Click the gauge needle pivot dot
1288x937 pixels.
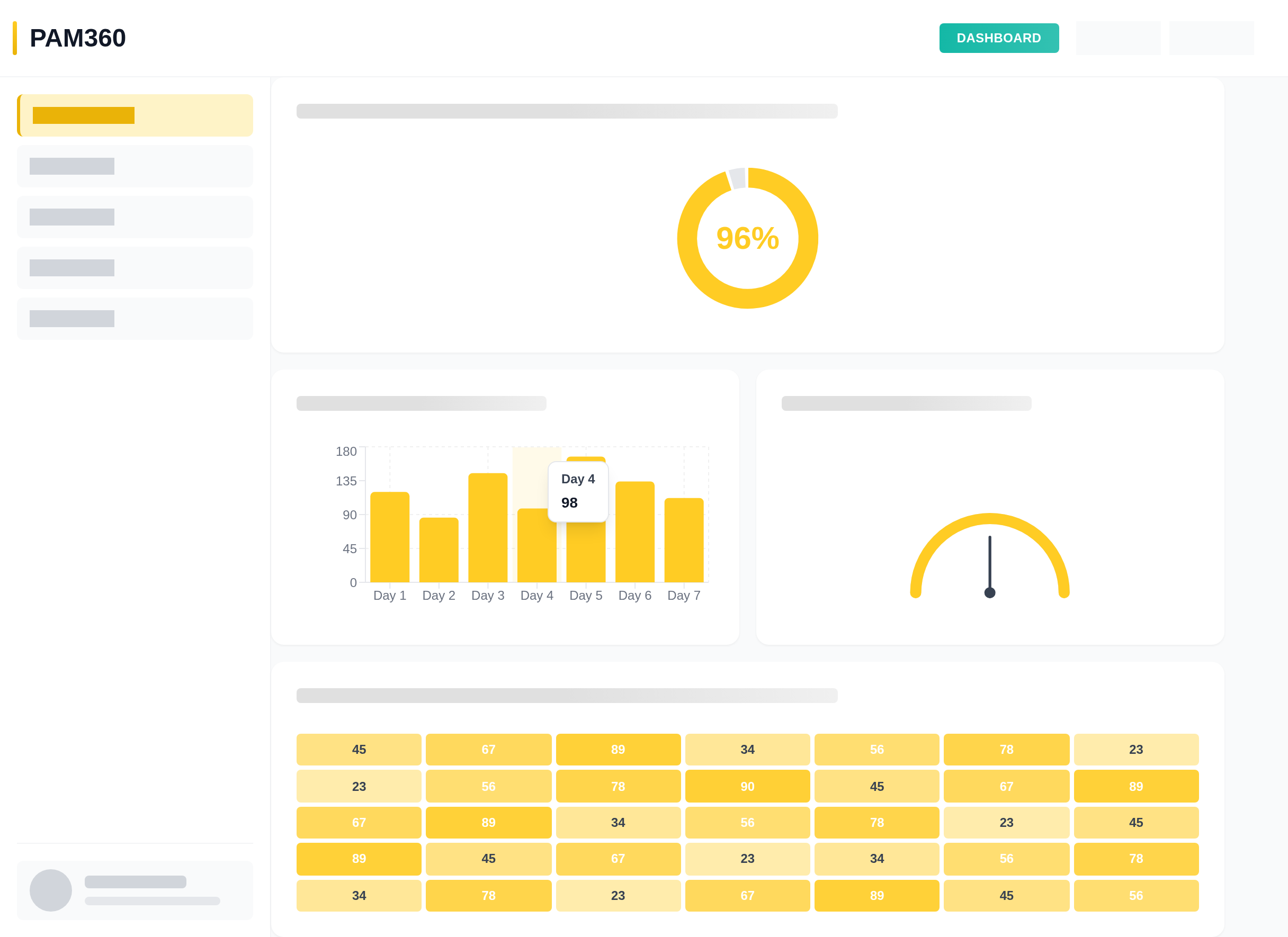tap(990, 592)
